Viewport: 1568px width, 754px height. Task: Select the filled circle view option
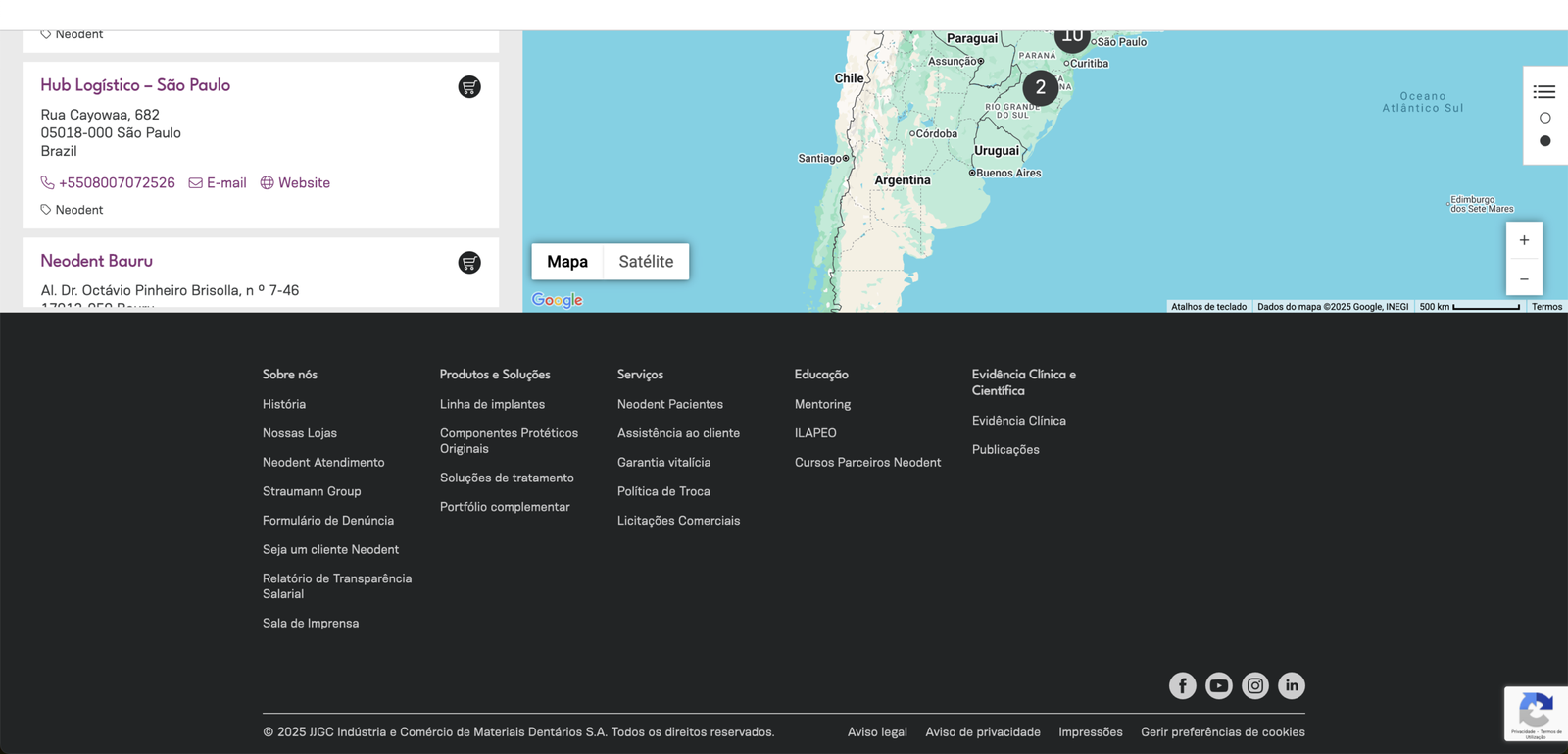pos(1545,141)
